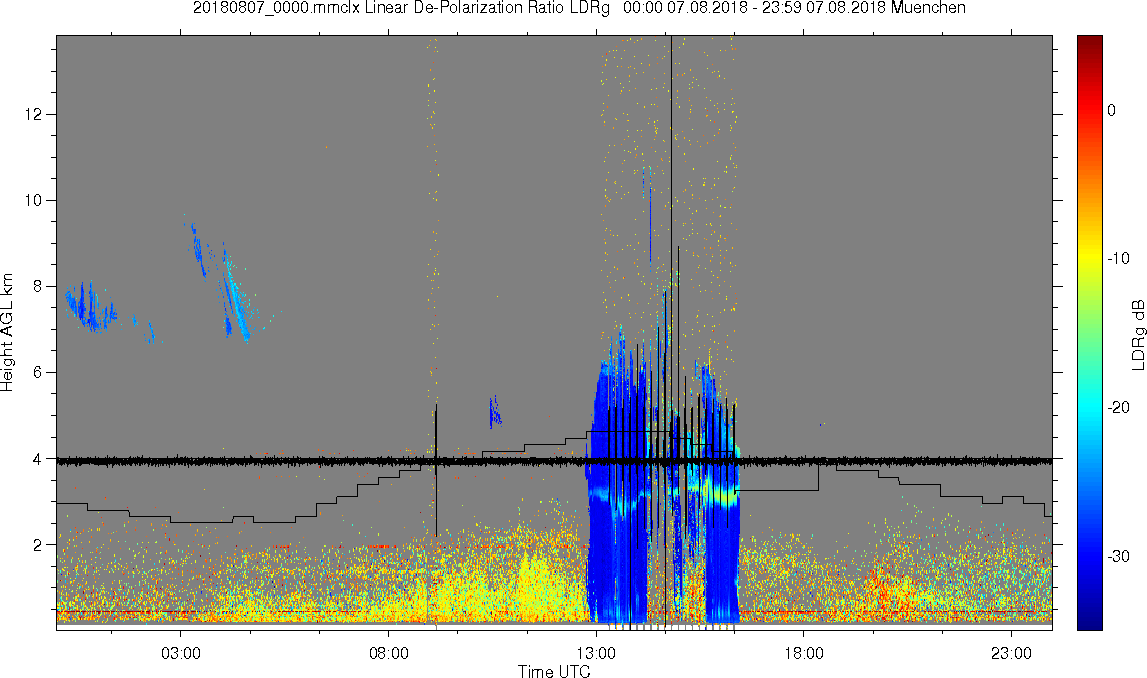Click the plot title mentioning Muenchen
The image size is (1147, 678).
pos(579,8)
